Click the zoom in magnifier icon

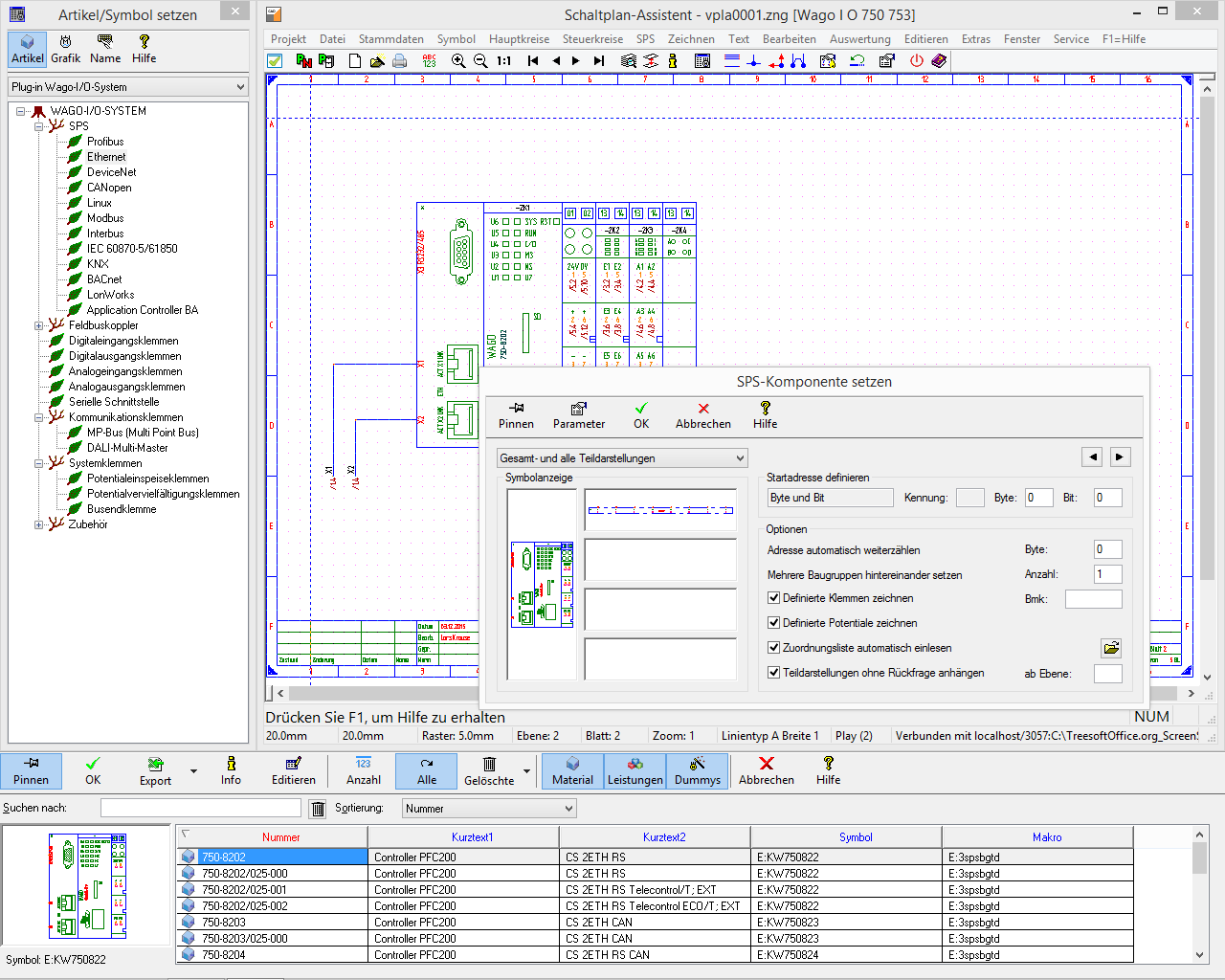click(x=458, y=60)
